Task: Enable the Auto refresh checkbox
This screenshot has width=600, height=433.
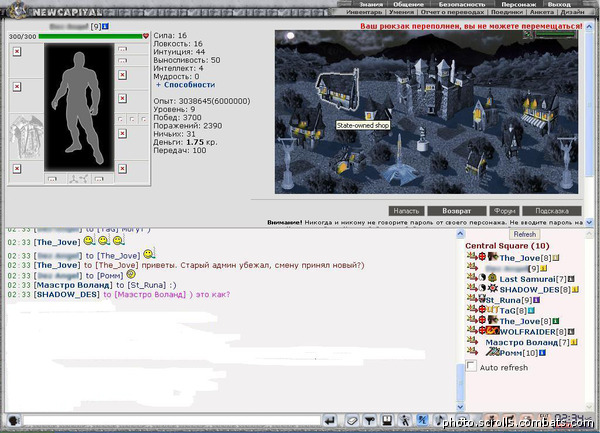Action: pos(471,366)
